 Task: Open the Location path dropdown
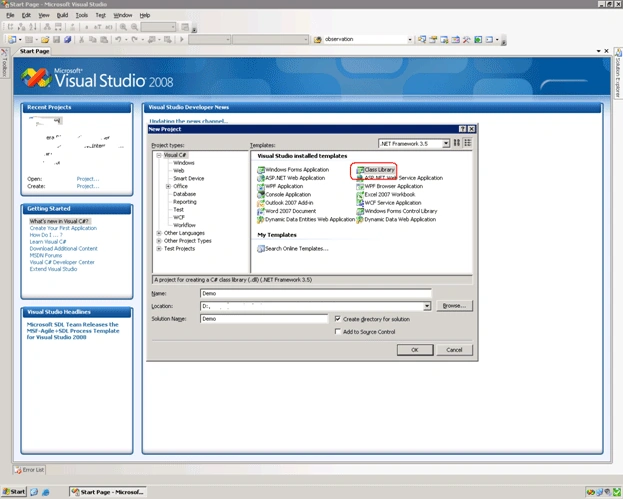click(x=427, y=306)
